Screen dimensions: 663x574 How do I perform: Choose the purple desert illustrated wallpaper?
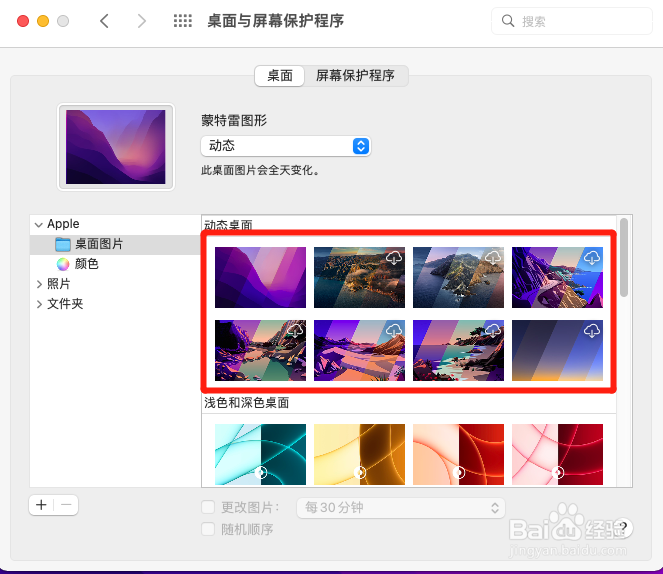(359, 350)
